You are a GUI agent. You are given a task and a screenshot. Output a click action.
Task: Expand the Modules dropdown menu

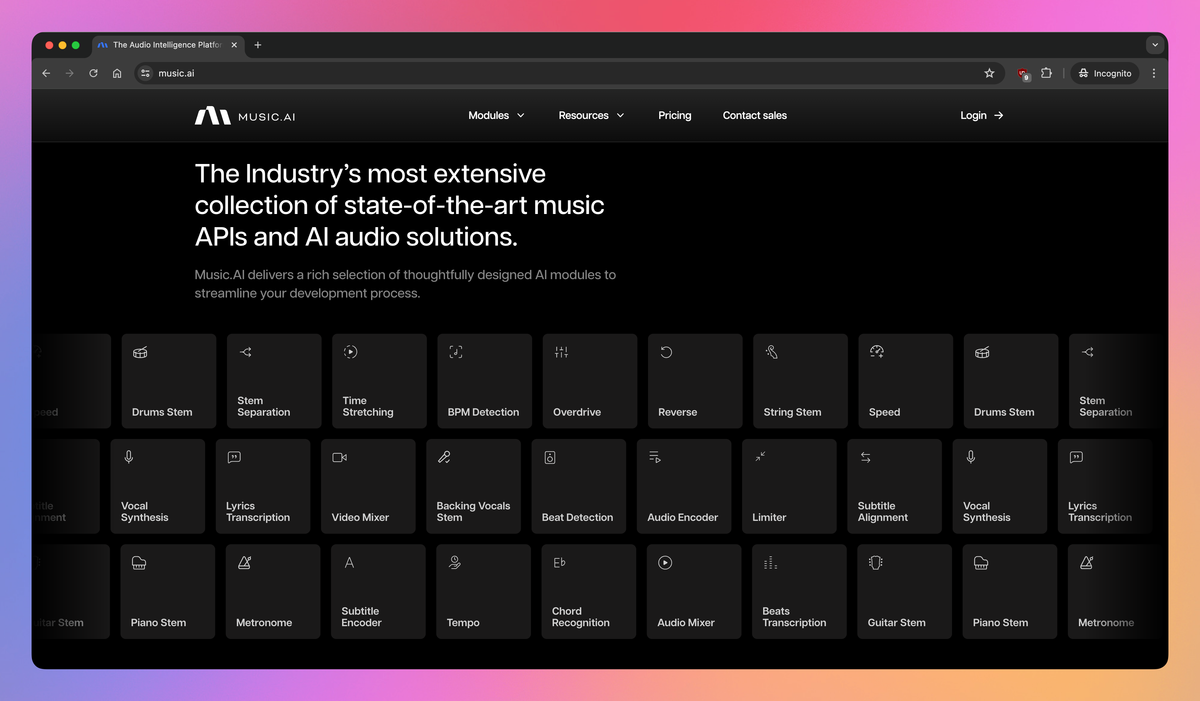point(496,115)
